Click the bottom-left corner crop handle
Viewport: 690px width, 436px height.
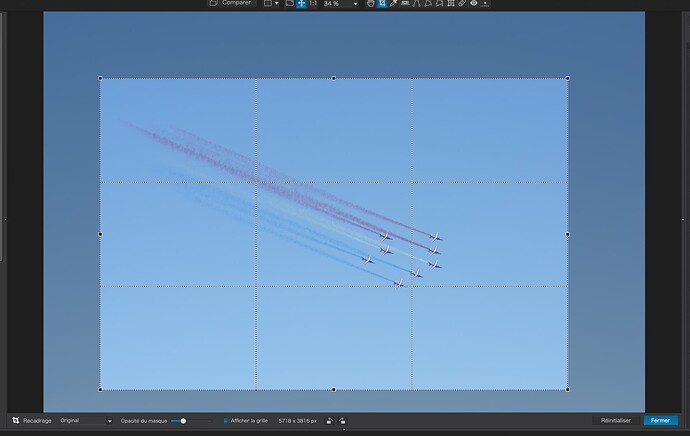pyautogui.click(x=100, y=389)
